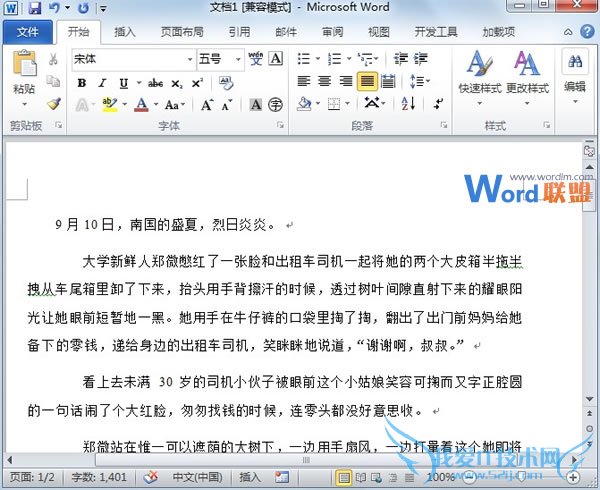Click 页面: 1/2 in status bar
The height and width of the screenshot is (490, 600).
point(32,477)
